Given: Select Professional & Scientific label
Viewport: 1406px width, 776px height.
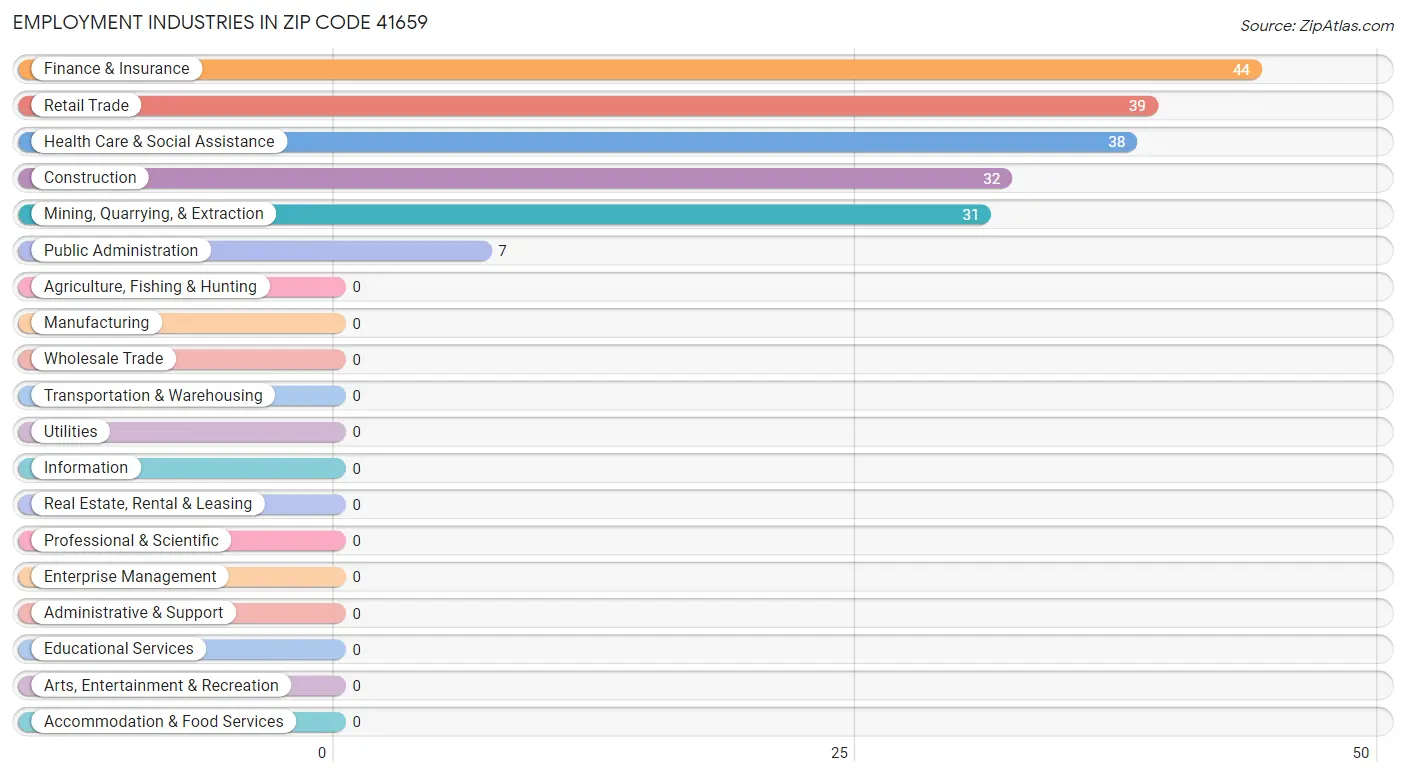Looking at the screenshot, I should [x=131, y=541].
